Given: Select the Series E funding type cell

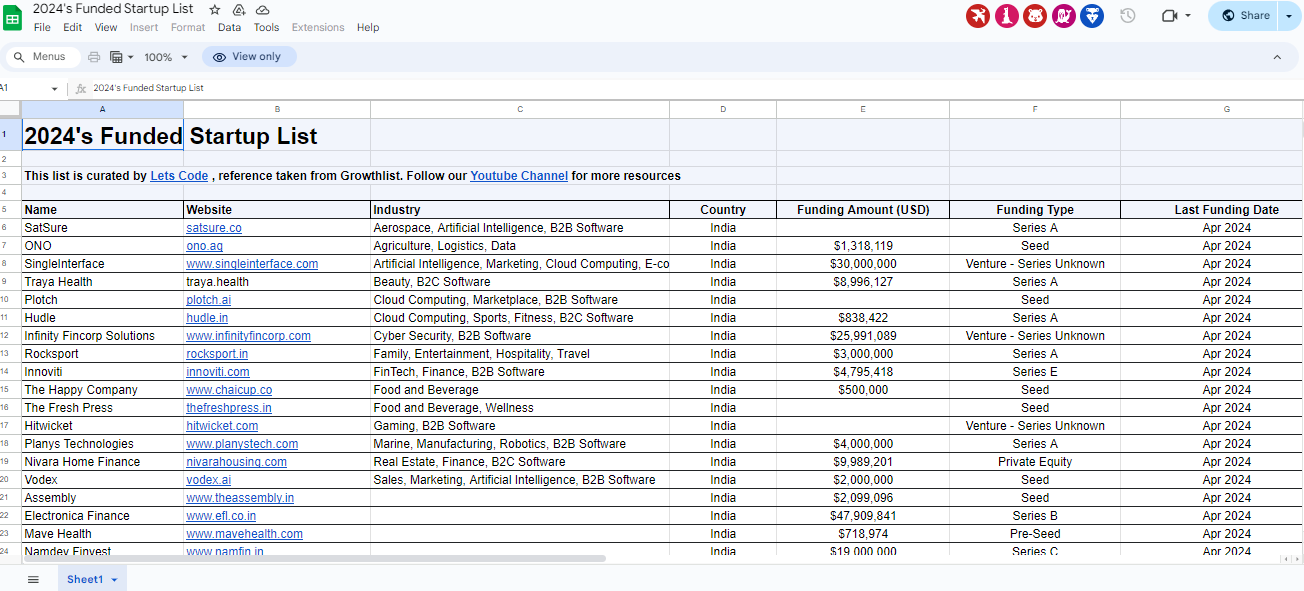Looking at the screenshot, I should pyautogui.click(x=1035, y=372).
